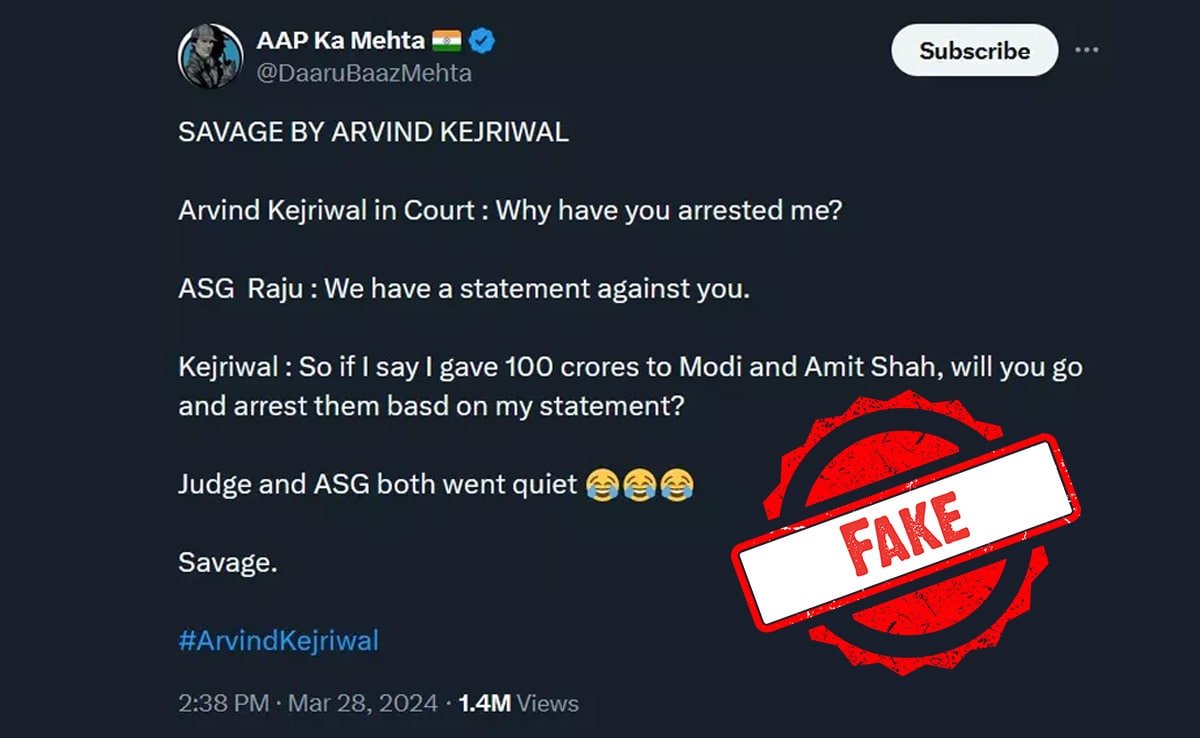Screen dimensions: 1200x738
Task: Open the AAP Ka Mehta profile avatar
Action: click(x=211, y=56)
